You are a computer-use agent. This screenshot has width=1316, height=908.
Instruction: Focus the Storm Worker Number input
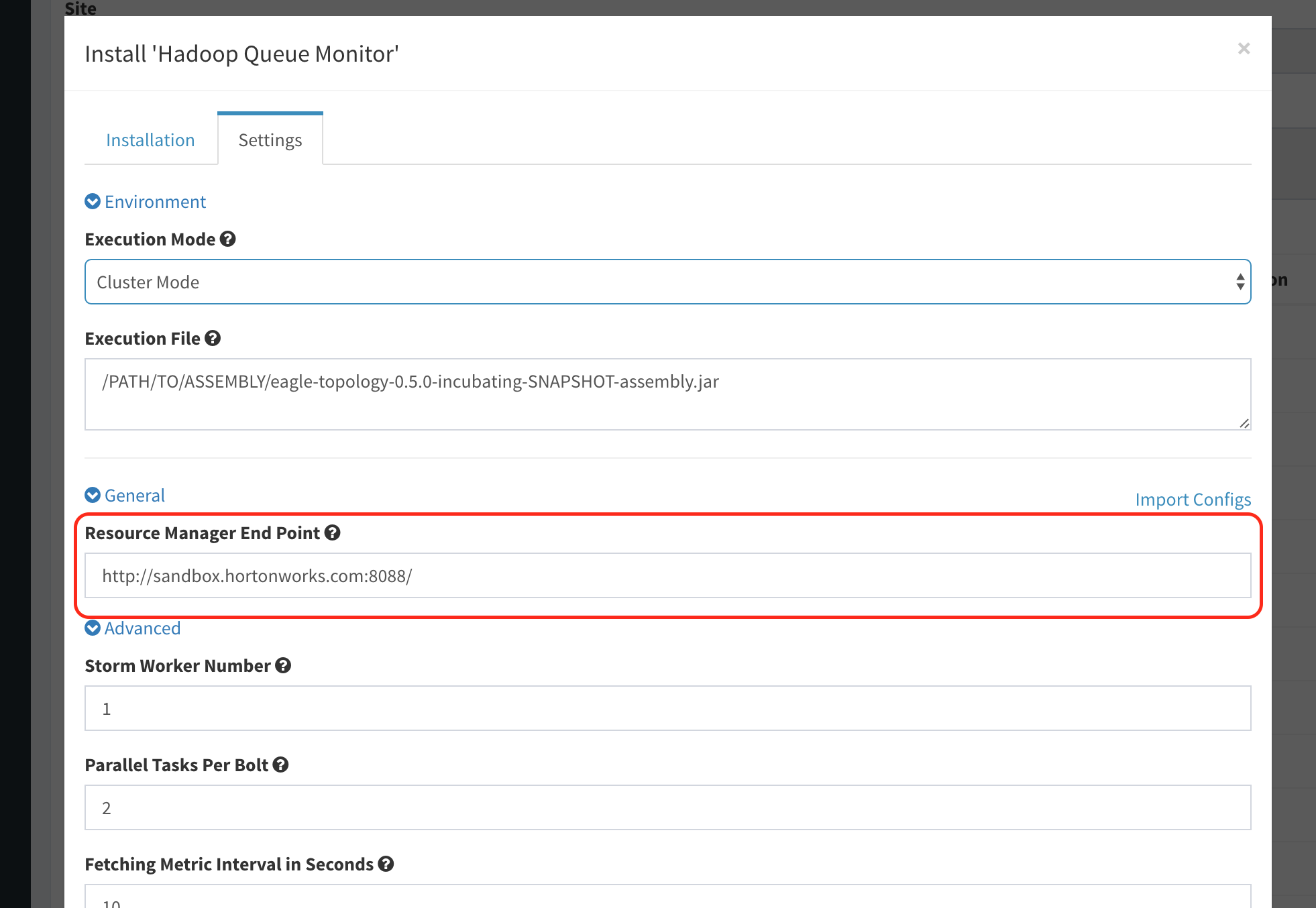667,708
